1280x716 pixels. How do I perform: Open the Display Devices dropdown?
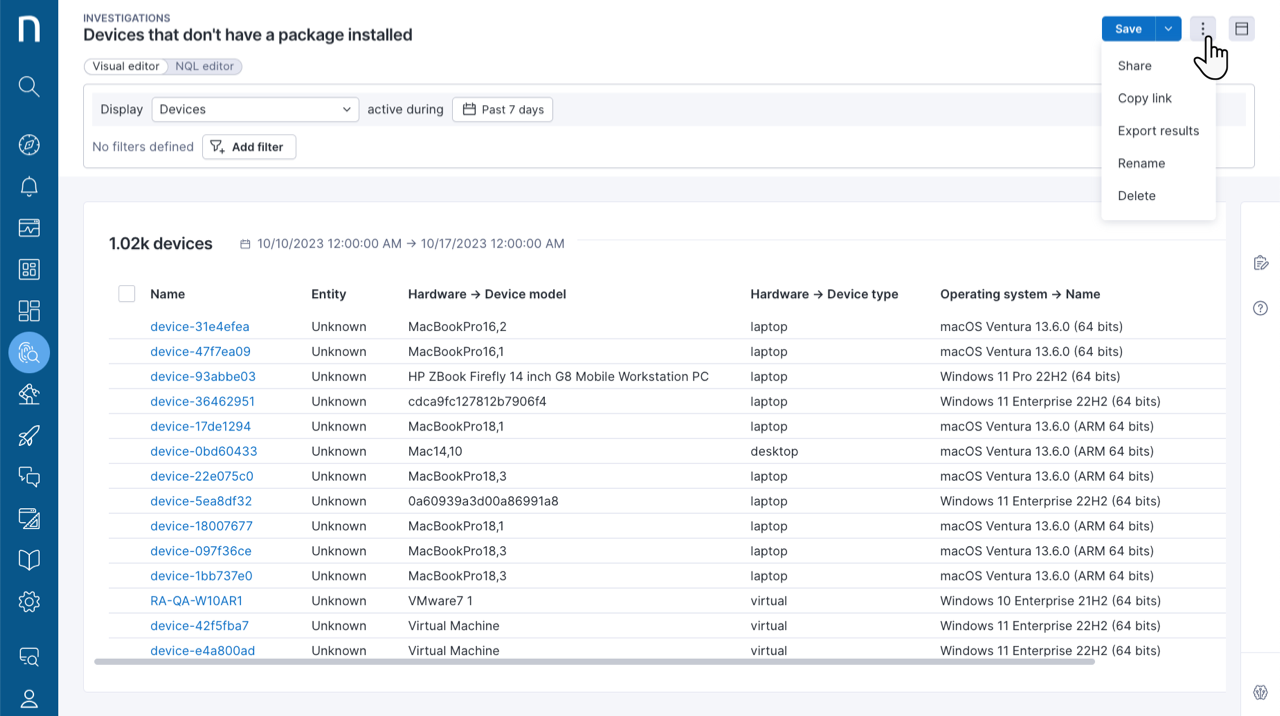pos(255,109)
